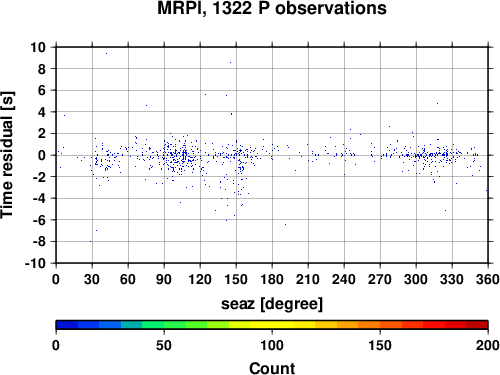Click the y-axis tick label 0
This screenshot has height=375, width=500.
42,155
